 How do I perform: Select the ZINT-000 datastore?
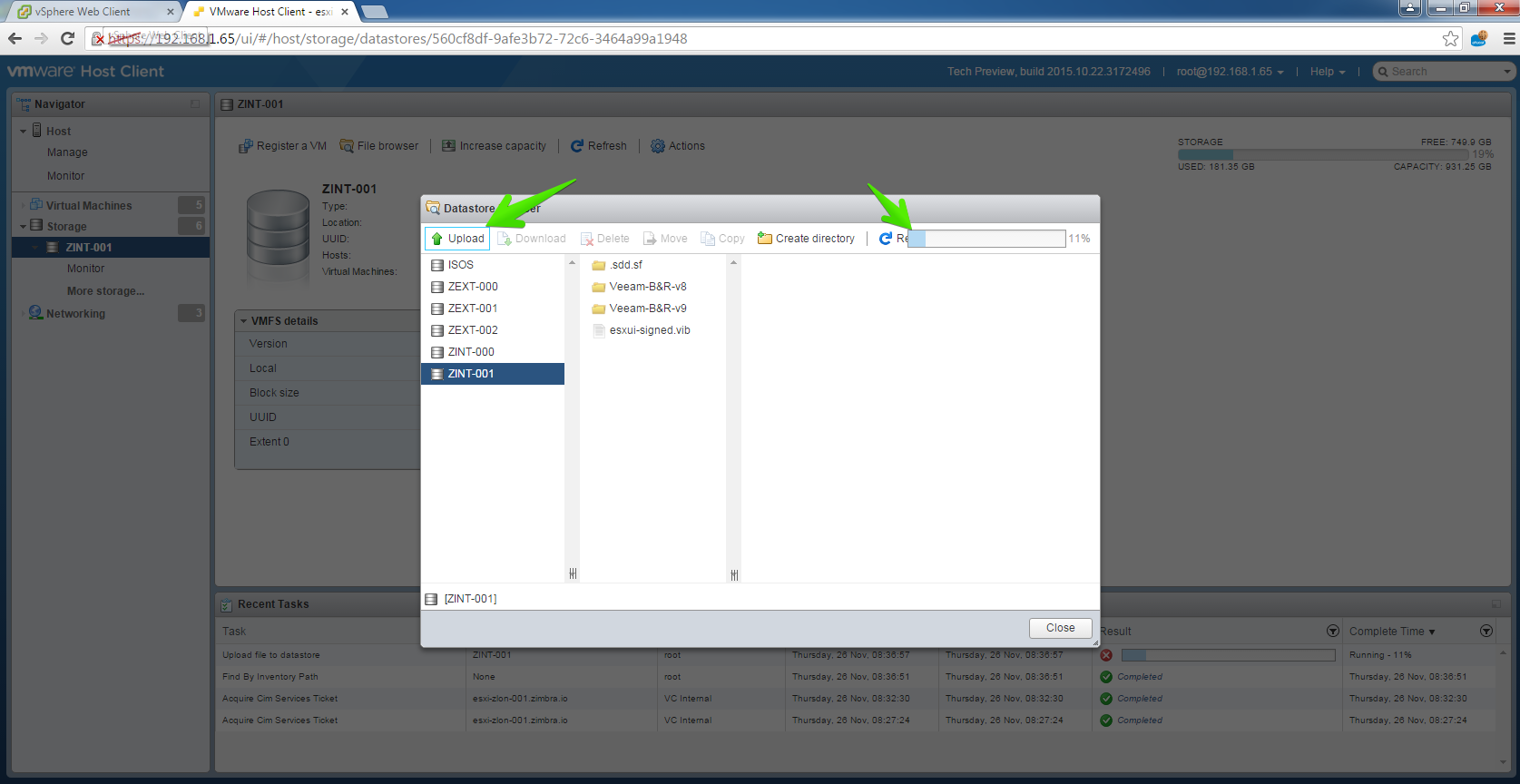tap(493, 352)
